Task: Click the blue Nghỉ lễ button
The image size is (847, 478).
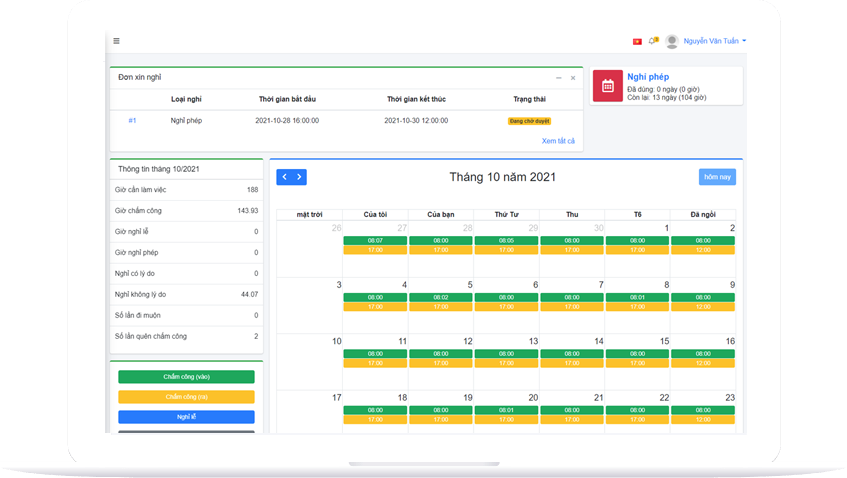Action: [x=186, y=417]
